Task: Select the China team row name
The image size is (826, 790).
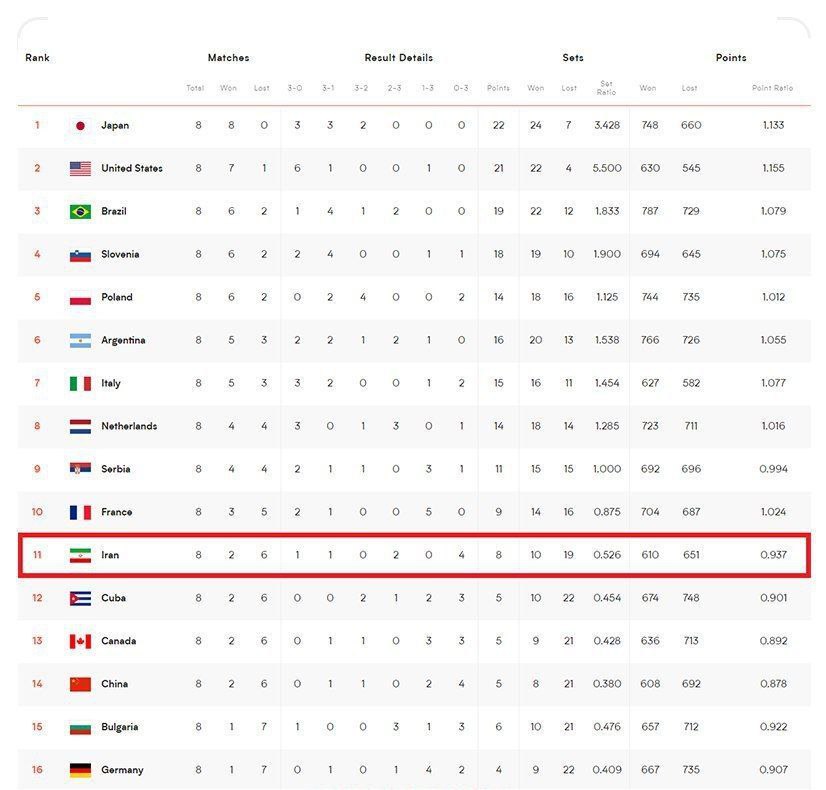Action: click(x=114, y=684)
